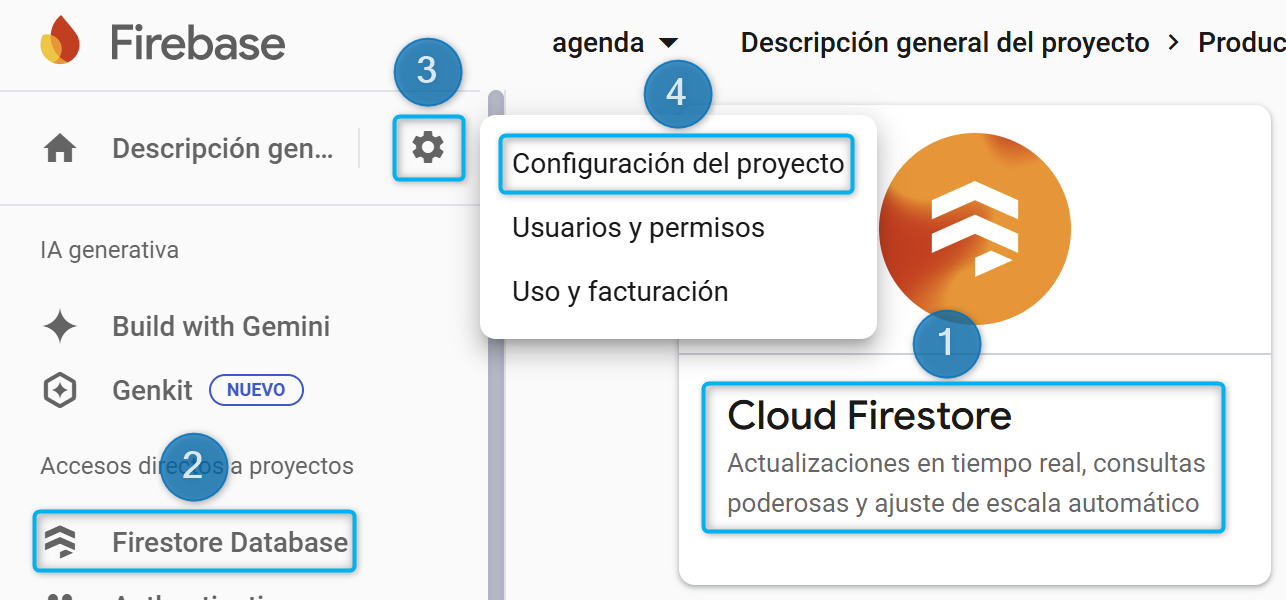
Task: Expand the truncated Descripción gen... sidebar entry
Action: point(222,147)
